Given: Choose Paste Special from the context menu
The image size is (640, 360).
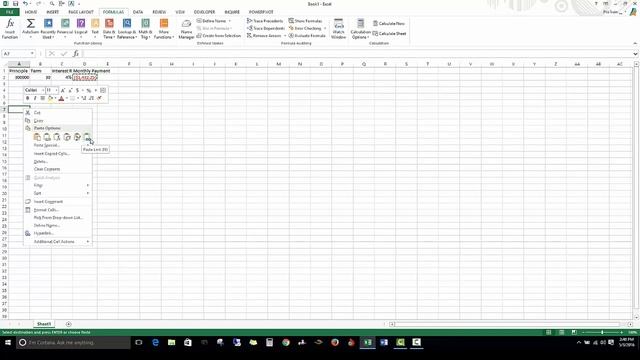Looking at the screenshot, I should 58,145.
